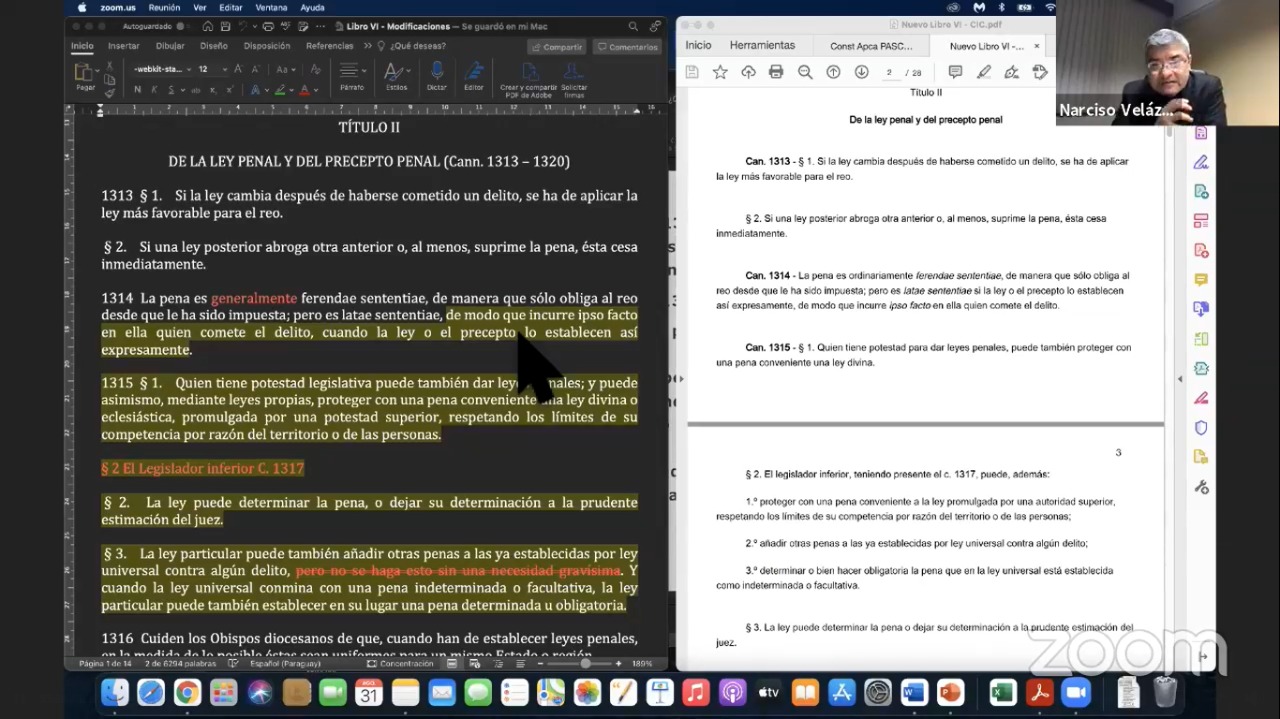Screen dimensions: 1280x719
Task: Expand the font size dropdown showing 12
Action: (224, 69)
